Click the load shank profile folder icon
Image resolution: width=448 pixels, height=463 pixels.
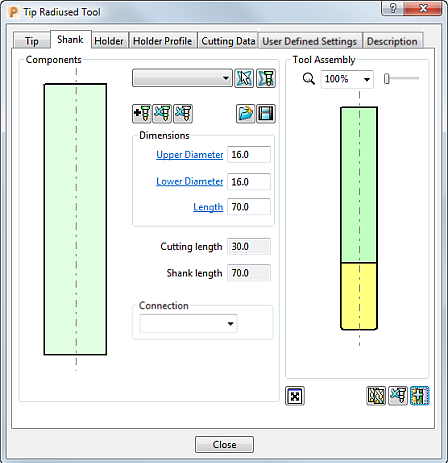[245, 114]
